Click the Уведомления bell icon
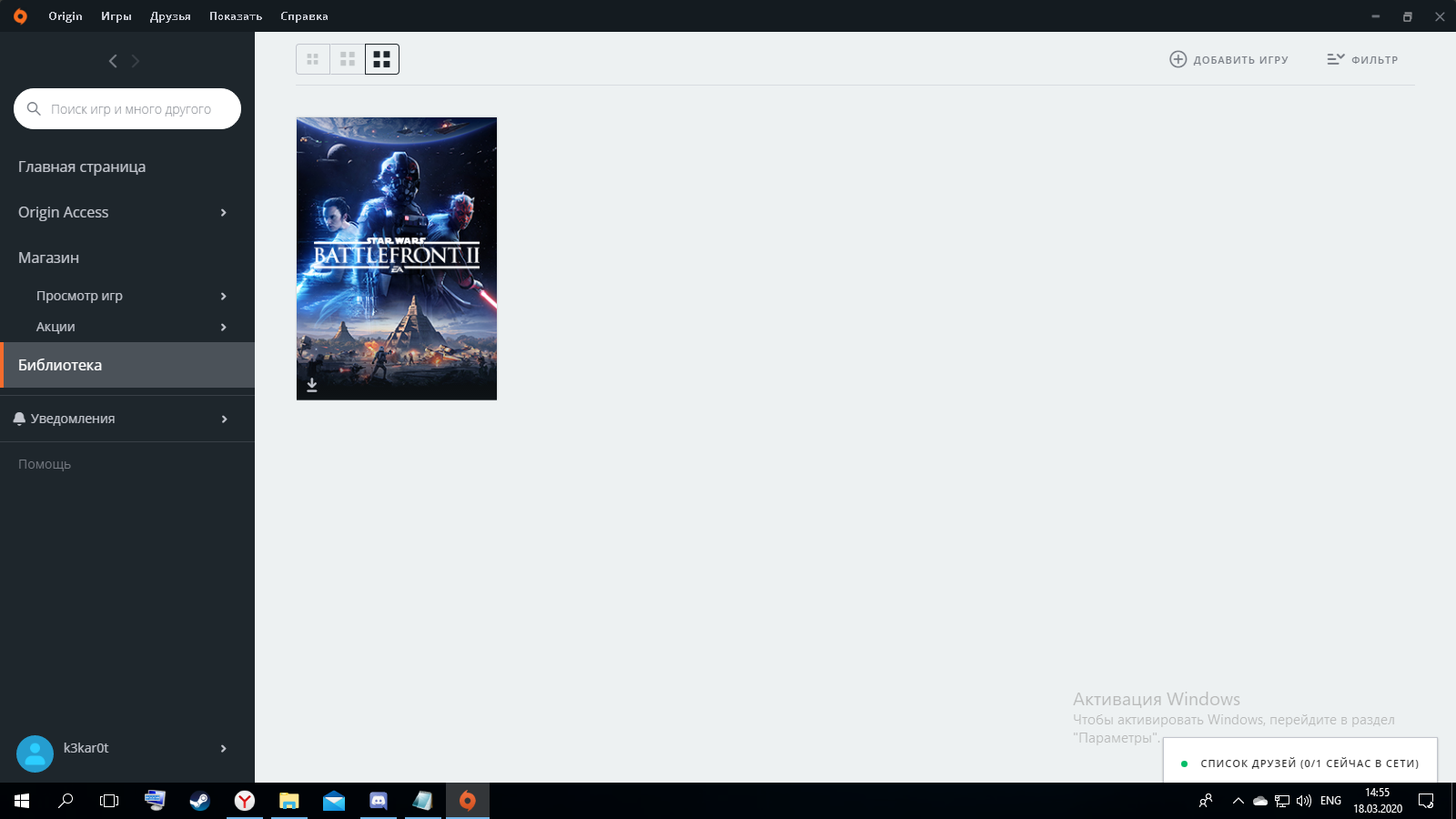Image resolution: width=1456 pixels, height=819 pixels. (x=19, y=419)
